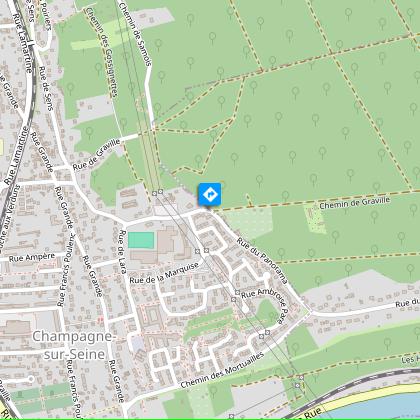Click the Rue de Graville label
Image resolution: width=420 pixels, height=420 pixels.
coord(96,155)
